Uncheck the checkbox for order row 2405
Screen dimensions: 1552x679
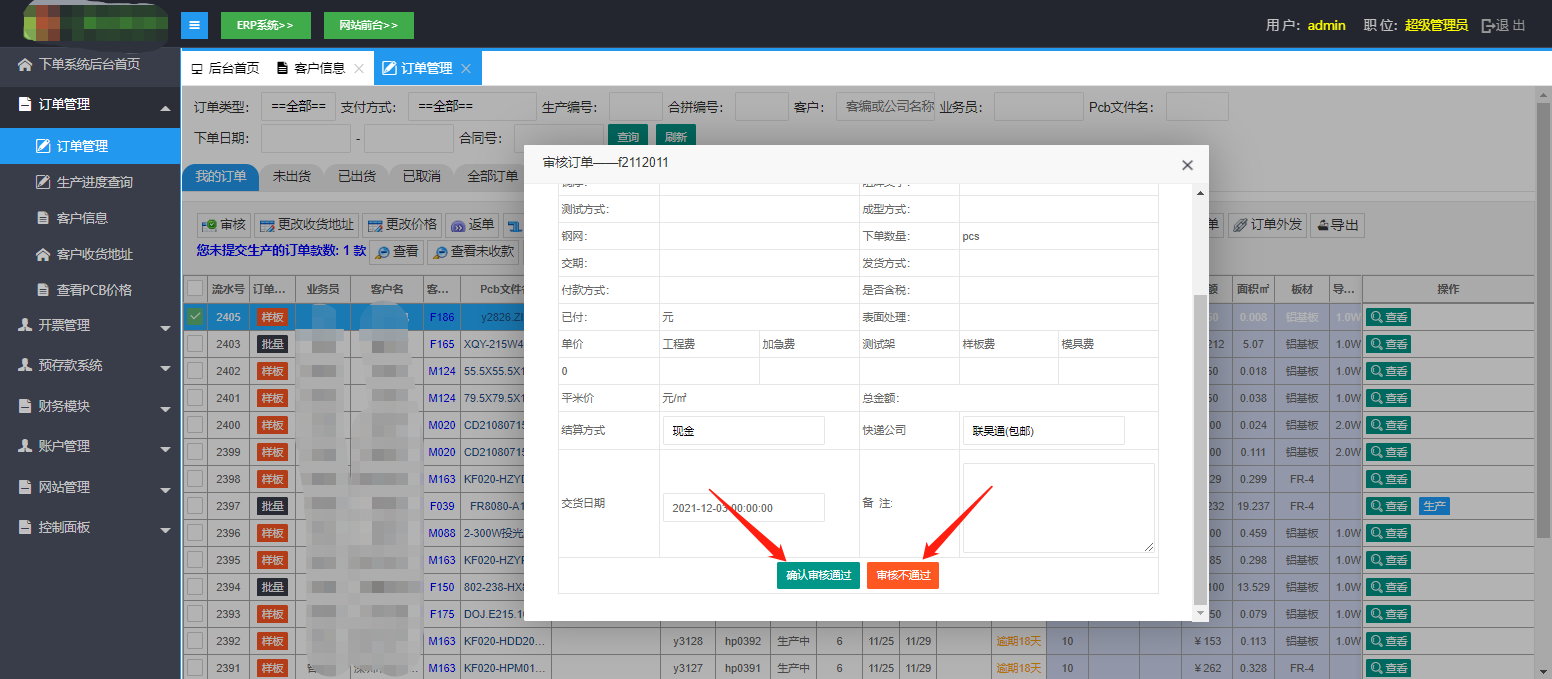(x=195, y=317)
